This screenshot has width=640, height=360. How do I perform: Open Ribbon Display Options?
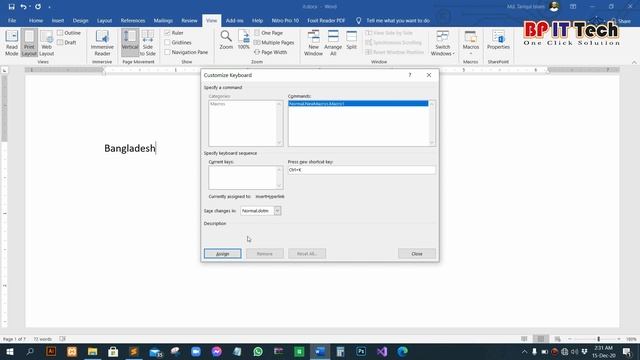point(573,7)
